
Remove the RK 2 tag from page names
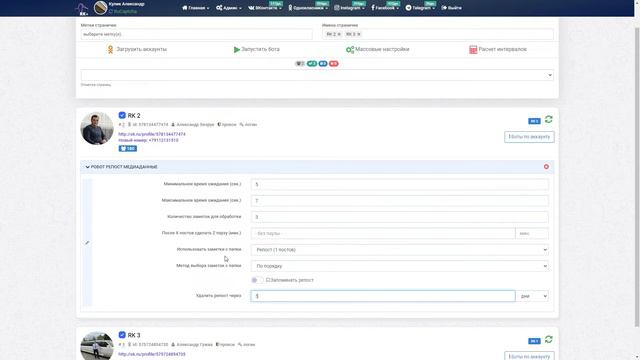click(x=339, y=34)
